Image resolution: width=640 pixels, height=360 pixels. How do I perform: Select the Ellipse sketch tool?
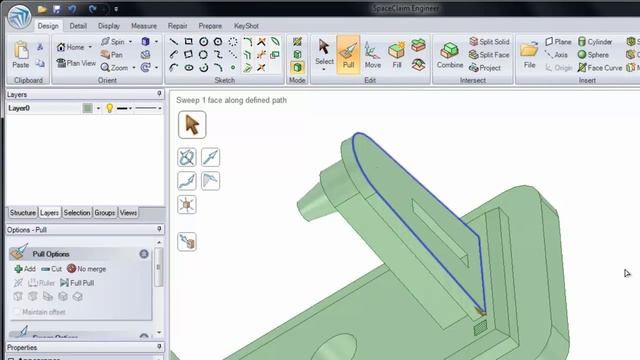(x=189, y=68)
